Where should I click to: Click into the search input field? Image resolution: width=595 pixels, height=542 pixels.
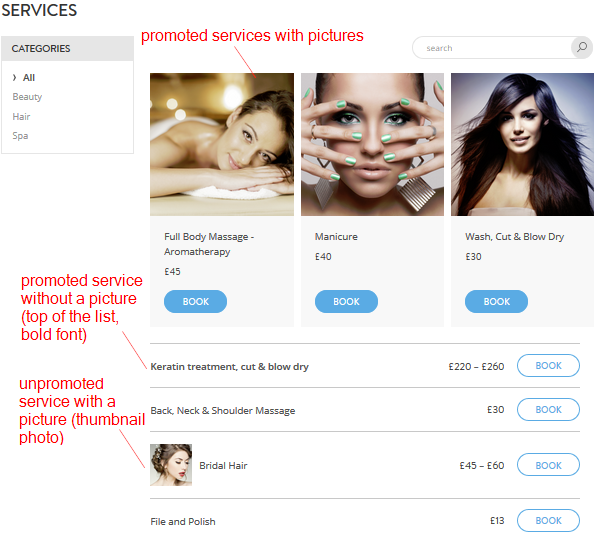pyautogui.click(x=492, y=47)
